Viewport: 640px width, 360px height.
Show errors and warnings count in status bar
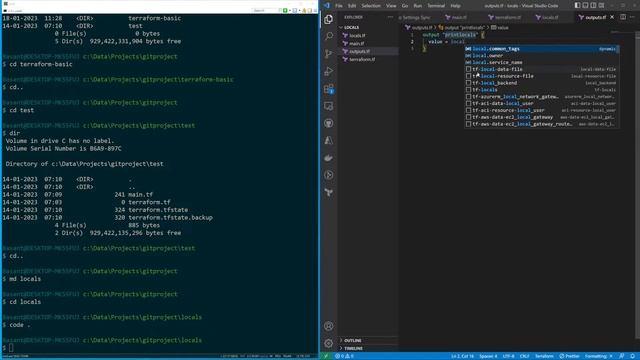coord(344,356)
